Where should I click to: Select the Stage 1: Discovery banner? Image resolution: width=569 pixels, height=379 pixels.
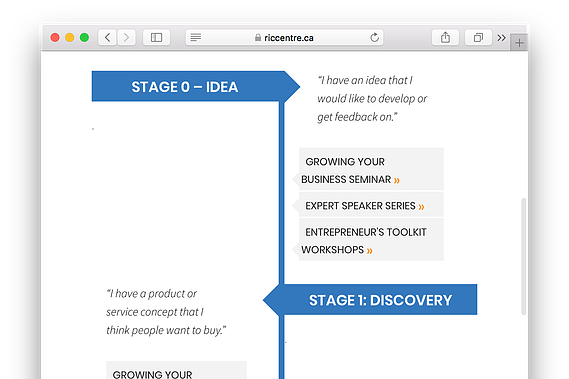pos(370,299)
